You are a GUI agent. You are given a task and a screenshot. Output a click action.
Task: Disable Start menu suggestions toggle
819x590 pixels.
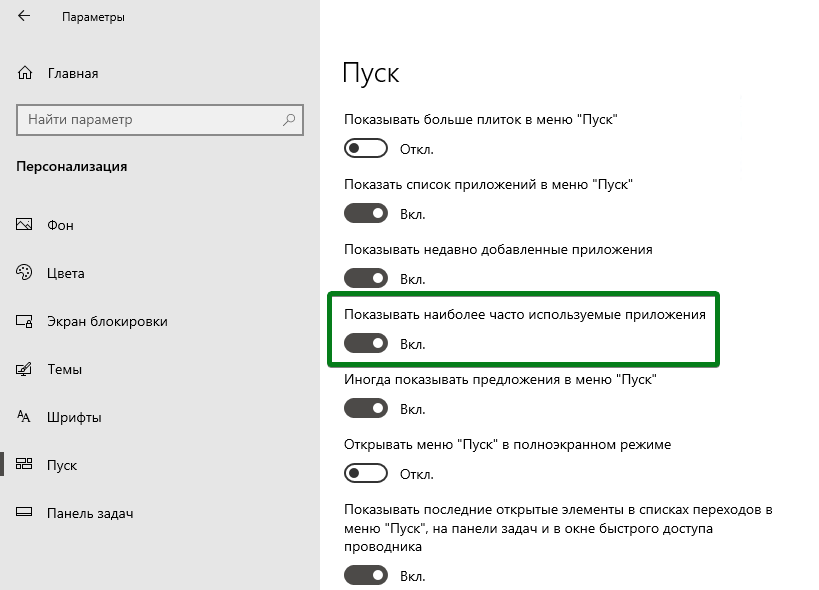tap(366, 408)
